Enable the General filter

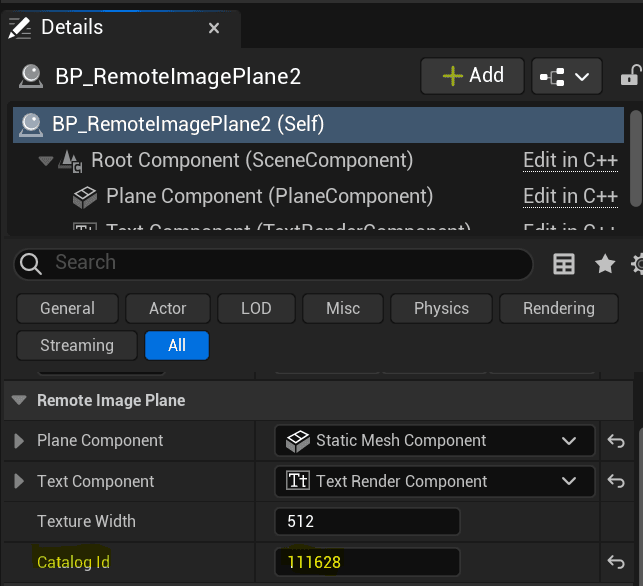67,308
